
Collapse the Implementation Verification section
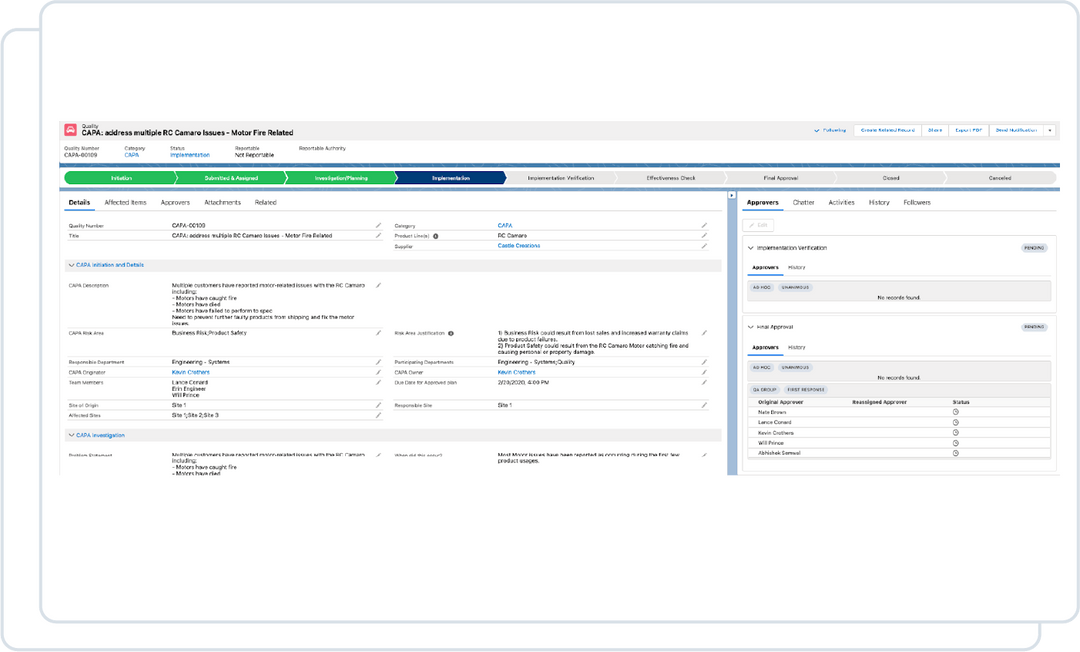pyautogui.click(x=750, y=248)
